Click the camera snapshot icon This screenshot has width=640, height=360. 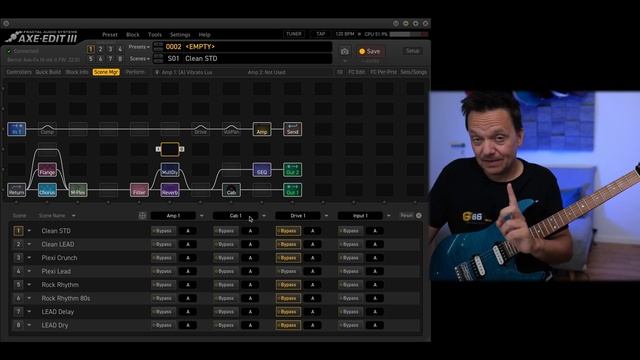(344, 51)
